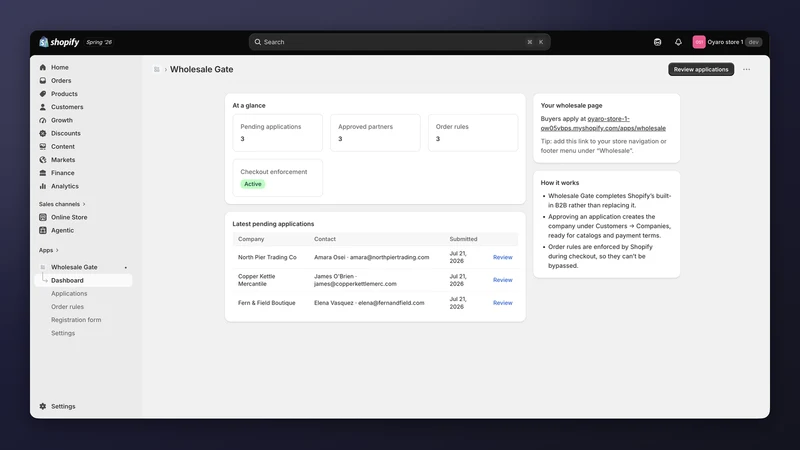Select James O'Brien contact cell
The image size is (800, 450).
[x=355, y=280]
